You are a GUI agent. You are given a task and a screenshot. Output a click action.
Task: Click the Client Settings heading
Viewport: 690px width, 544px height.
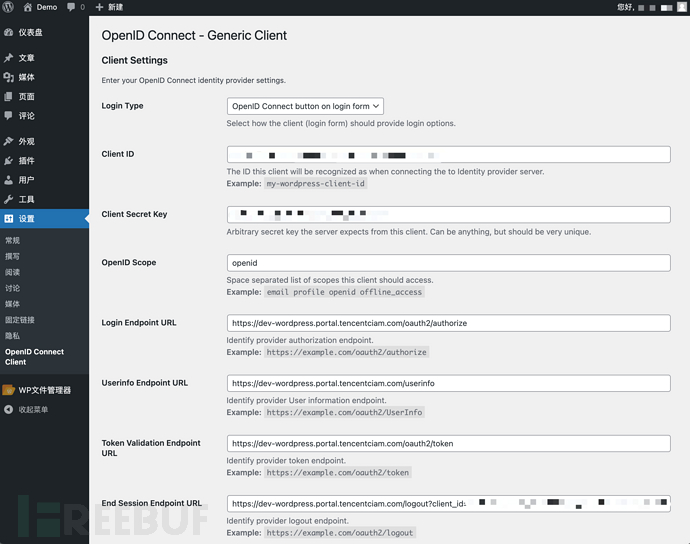135,60
